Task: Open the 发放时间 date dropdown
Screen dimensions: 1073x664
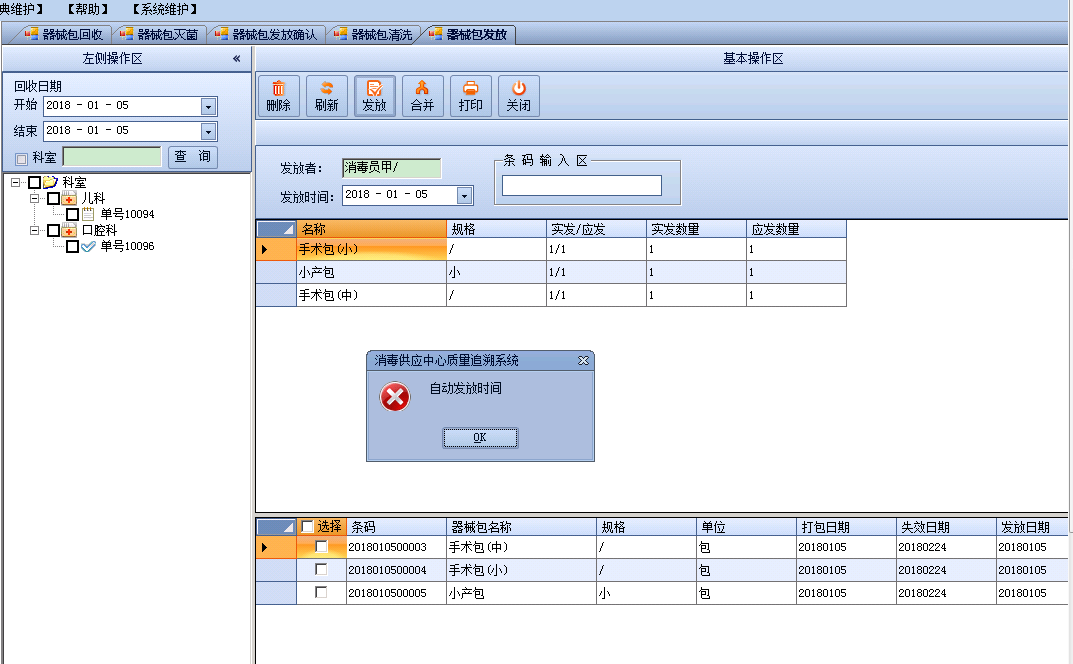Action: (x=465, y=196)
